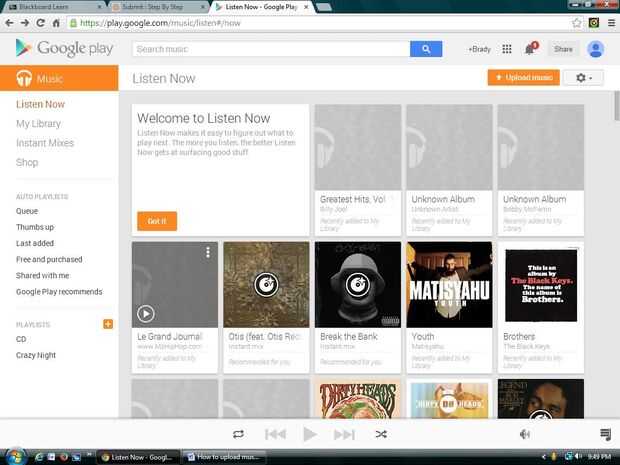Click the Upload music button

[x=524, y=78]
